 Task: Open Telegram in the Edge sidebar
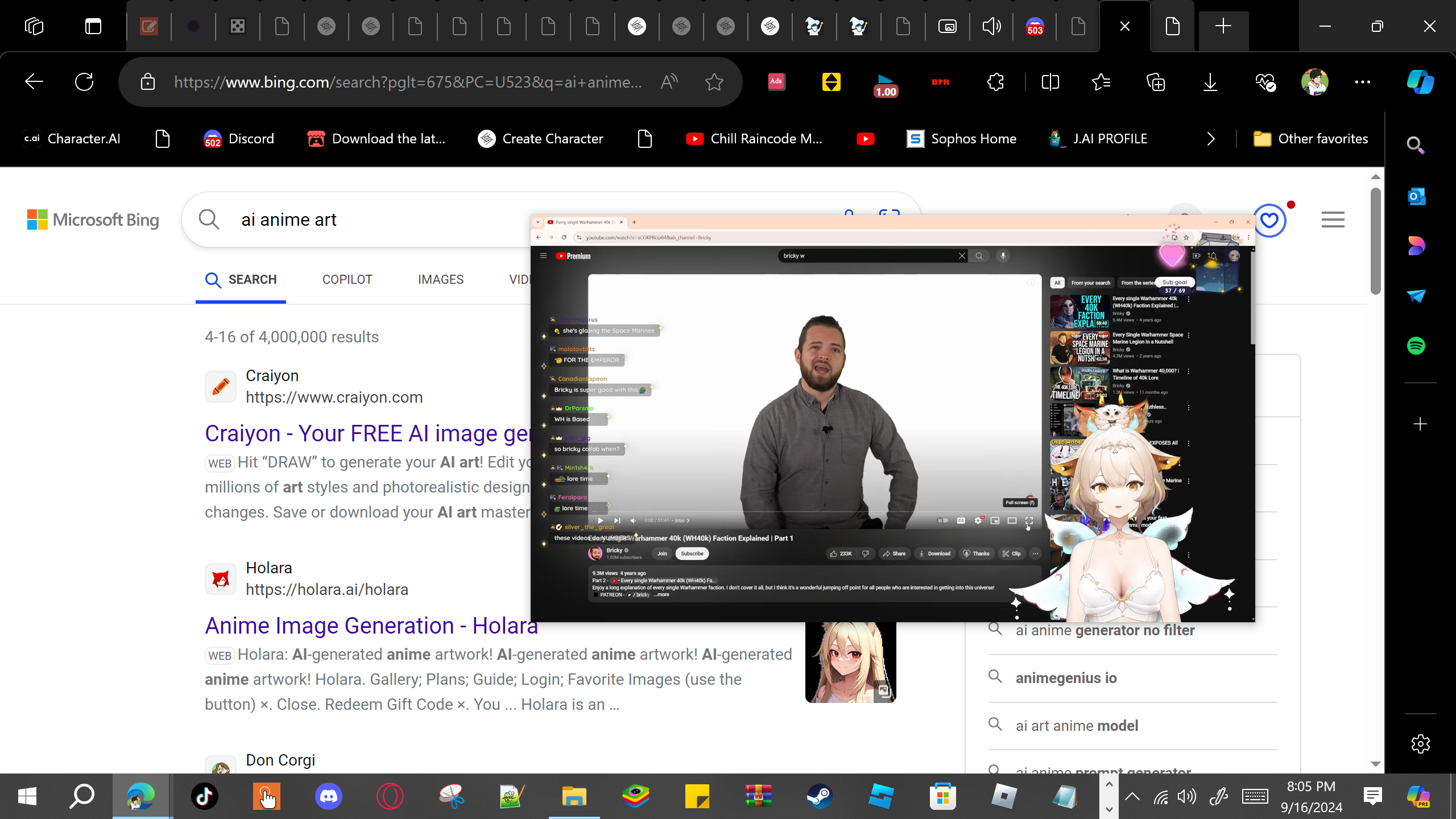(1416, 296)
